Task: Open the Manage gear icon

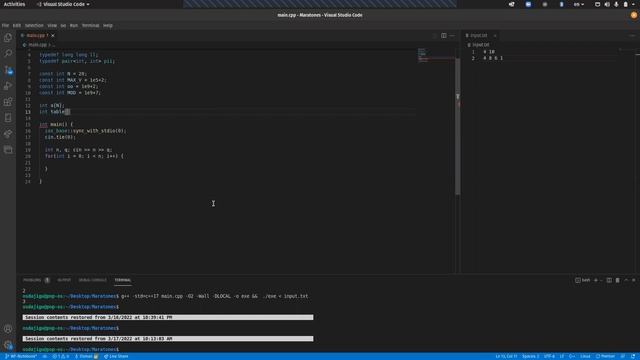Action: pos(8,345)
